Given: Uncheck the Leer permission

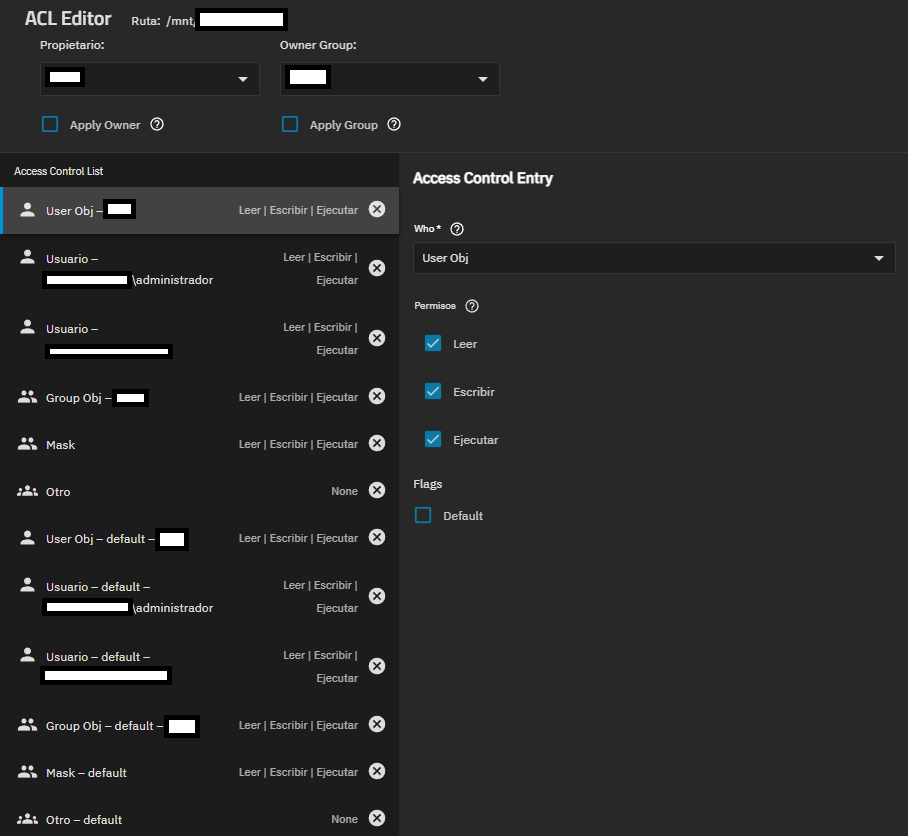Looking at the screenshot, I should tap(433, 343).
